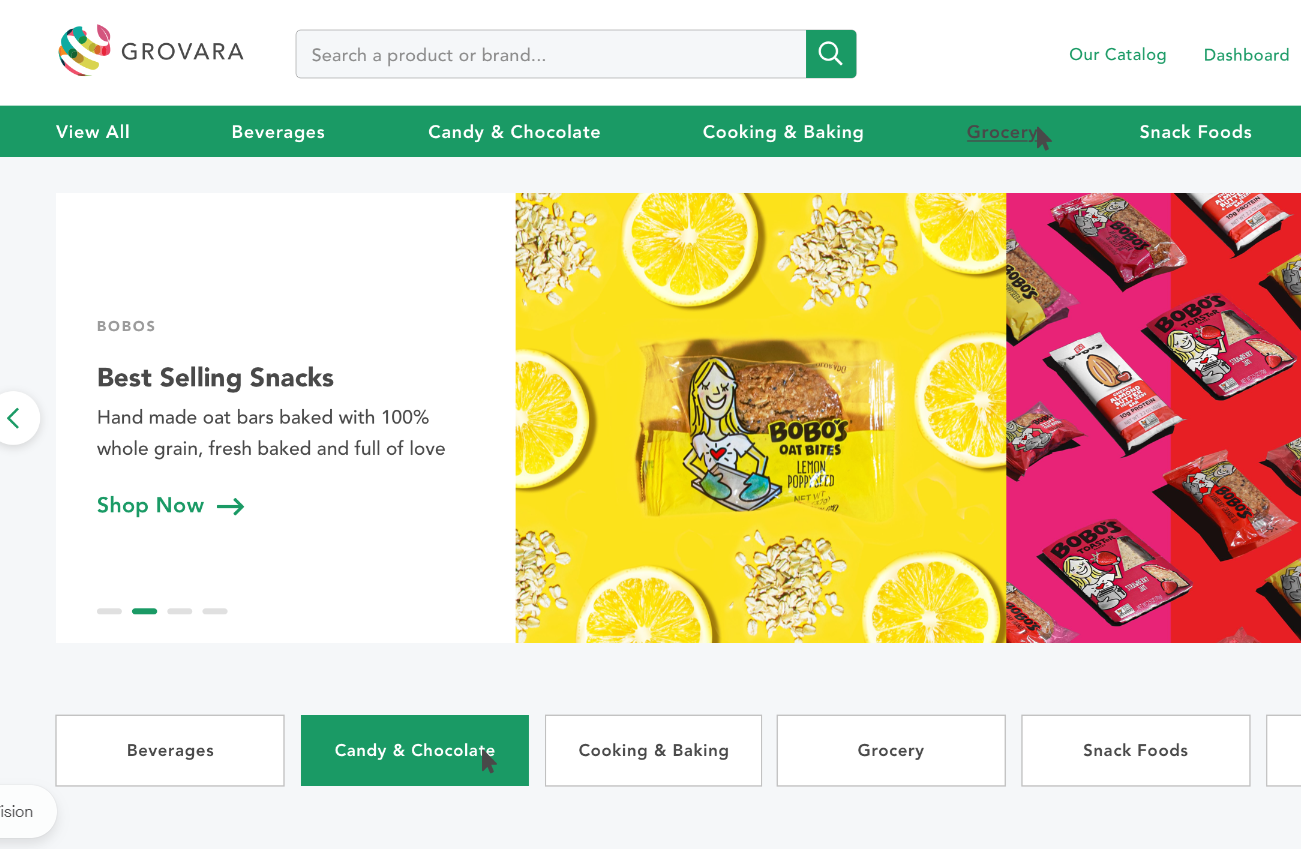Screen dimensions: 1301x849
Task: Open Beverages in the green navigation bar
Action: [278, 132]
